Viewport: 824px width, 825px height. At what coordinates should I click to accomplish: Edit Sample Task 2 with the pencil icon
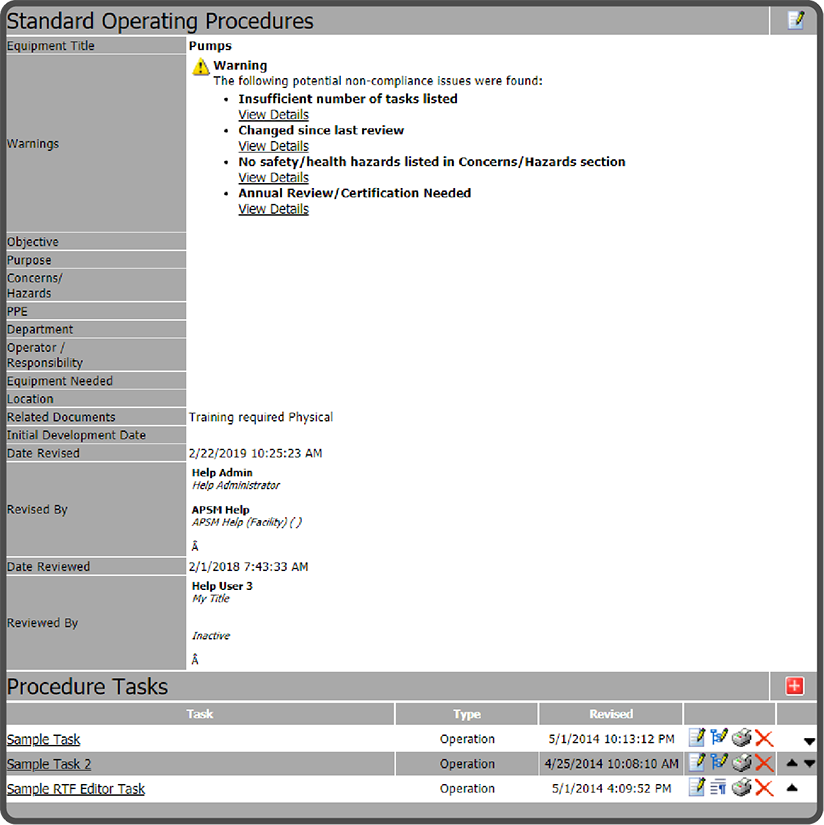[x=697, y=762]
